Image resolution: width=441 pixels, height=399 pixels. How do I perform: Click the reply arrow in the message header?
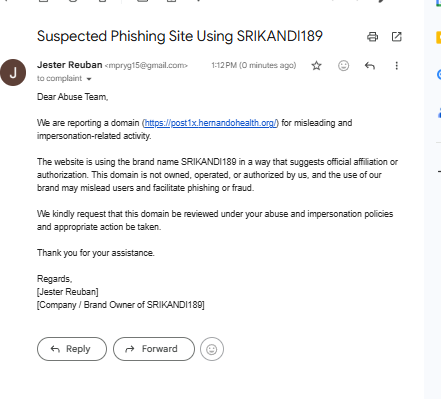coord(370,66)
